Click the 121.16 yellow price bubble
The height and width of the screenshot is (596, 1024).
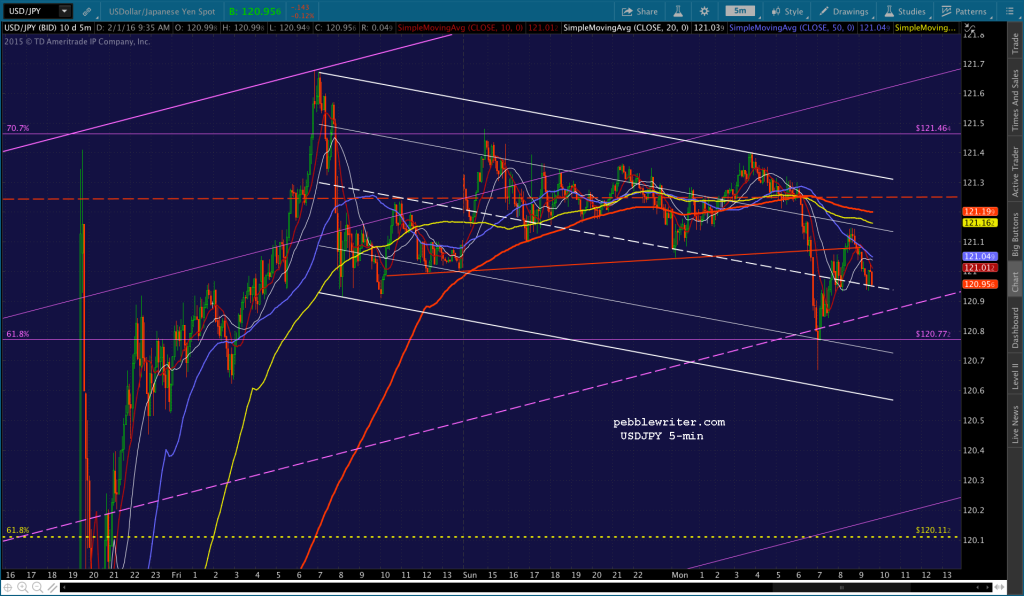(x=980, y=223)
